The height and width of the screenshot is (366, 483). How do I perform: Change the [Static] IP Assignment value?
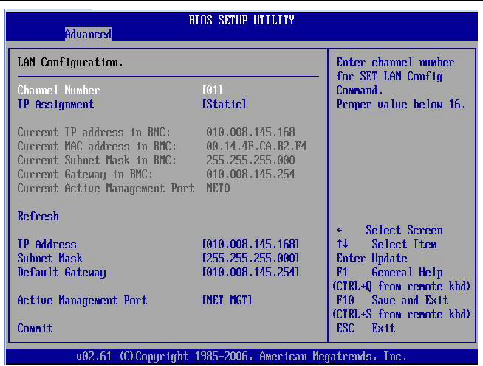(x=224, y=104)
